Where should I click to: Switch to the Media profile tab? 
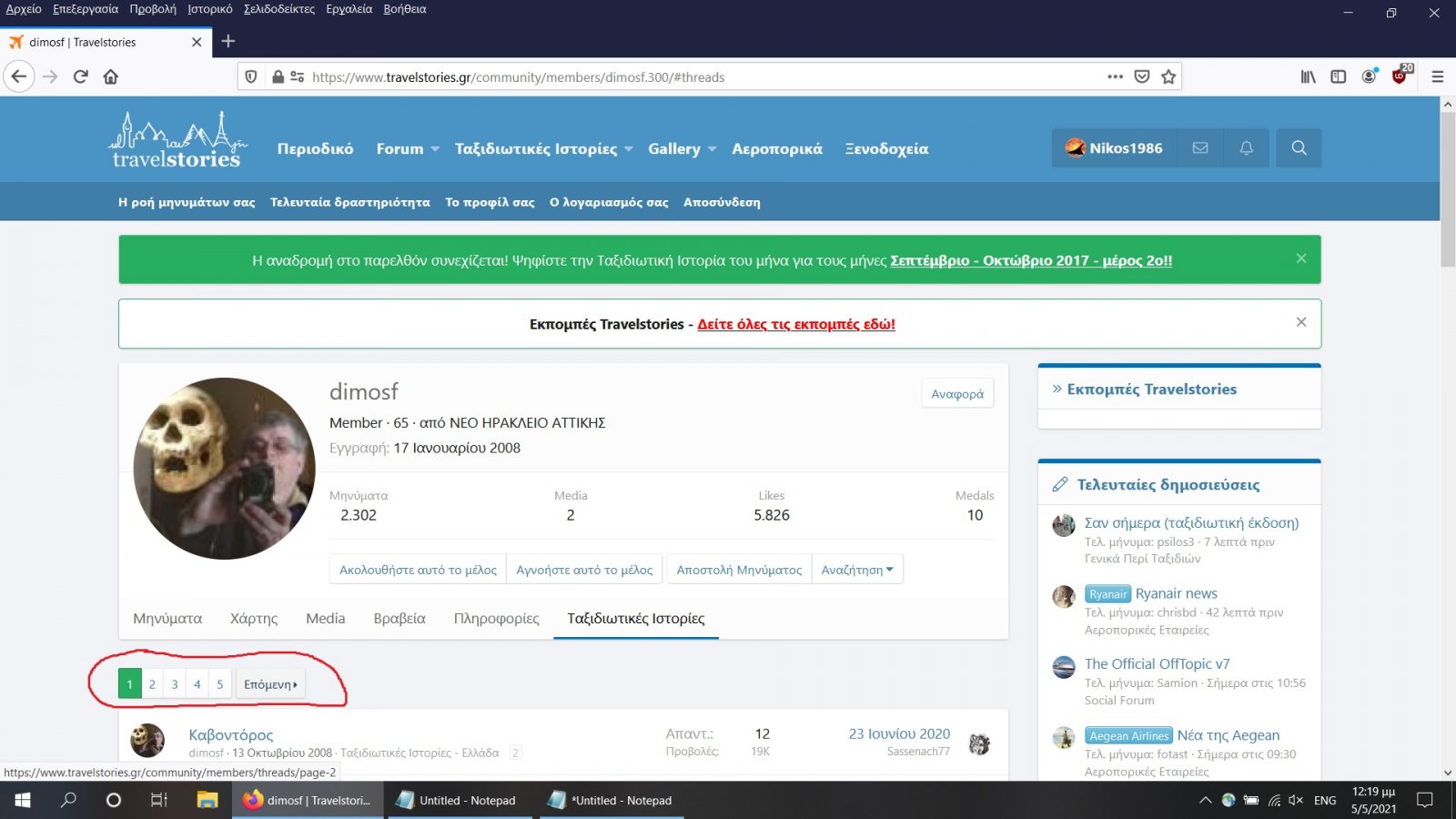coord(326,618)
